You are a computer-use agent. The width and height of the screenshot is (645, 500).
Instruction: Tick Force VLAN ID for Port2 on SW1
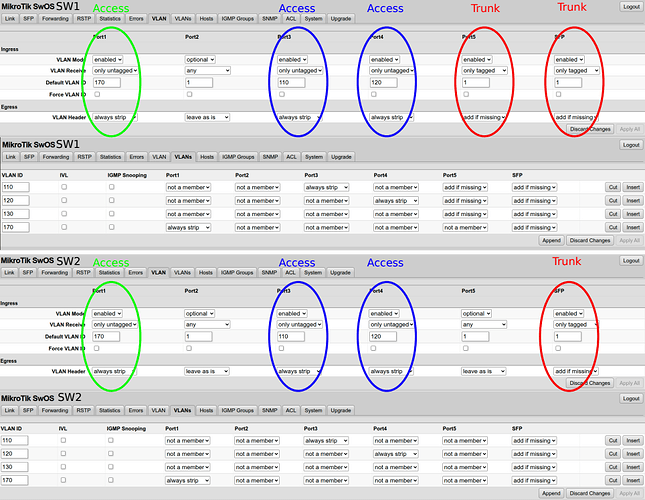189,94
